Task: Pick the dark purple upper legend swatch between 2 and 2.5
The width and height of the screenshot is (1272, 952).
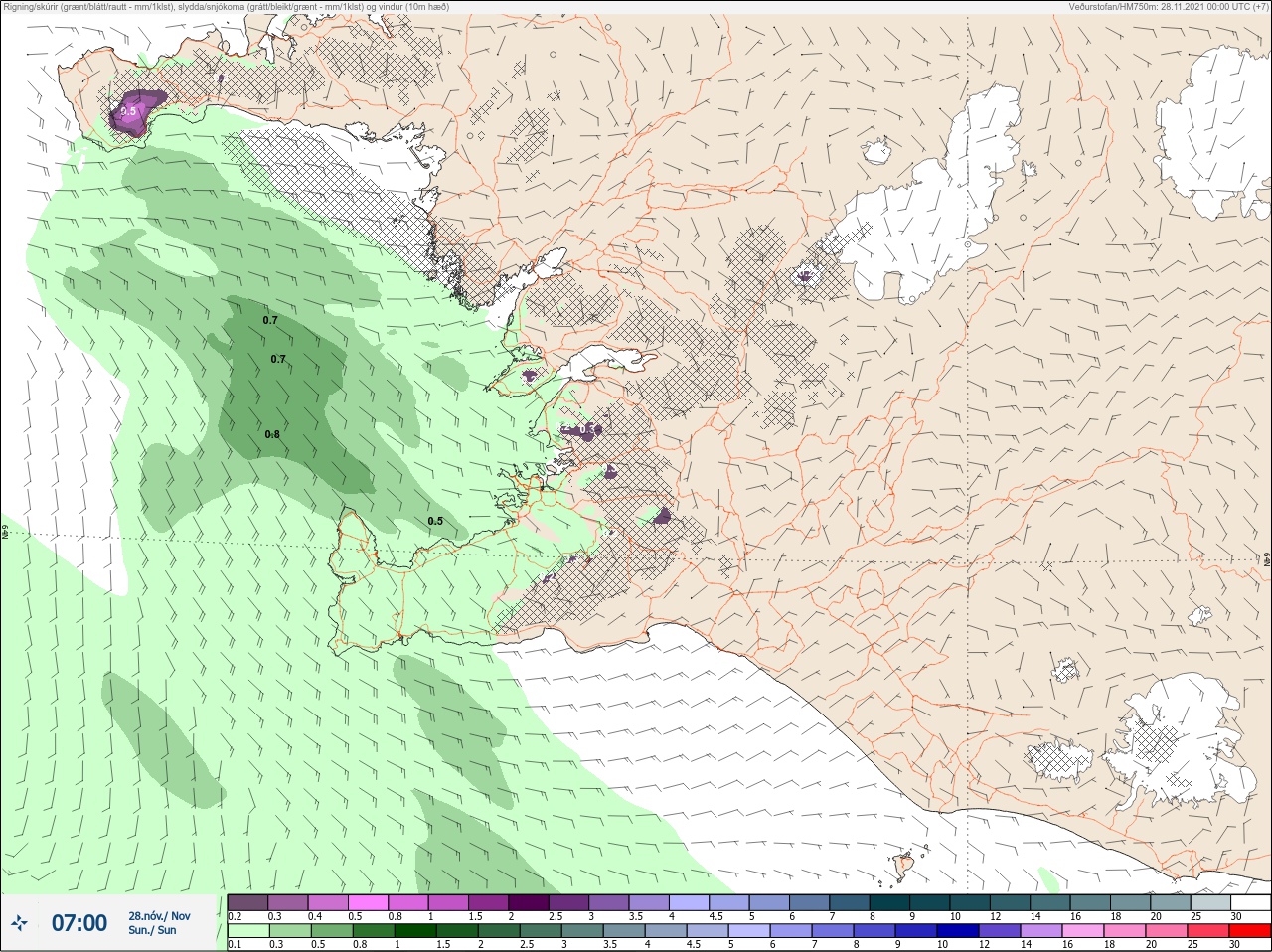Action: tap(530, 902)
